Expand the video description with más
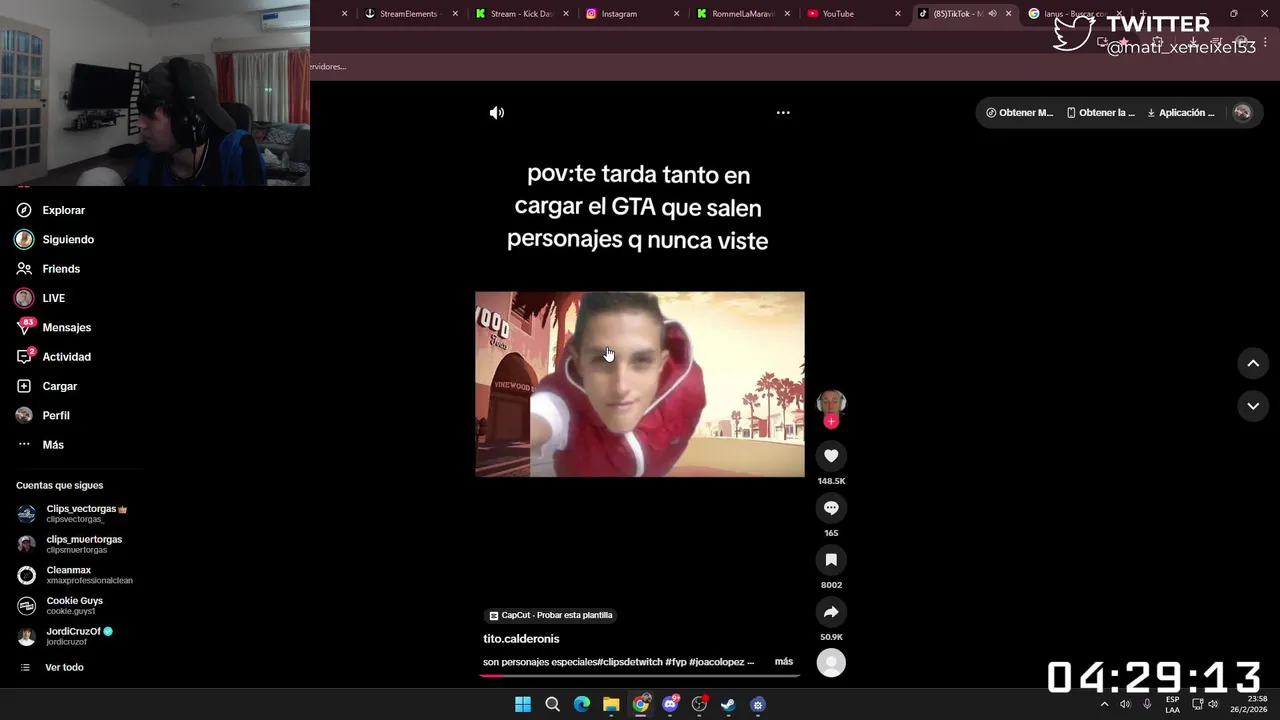This screenshot has width=1280, height=720. (x=784, y=661)
